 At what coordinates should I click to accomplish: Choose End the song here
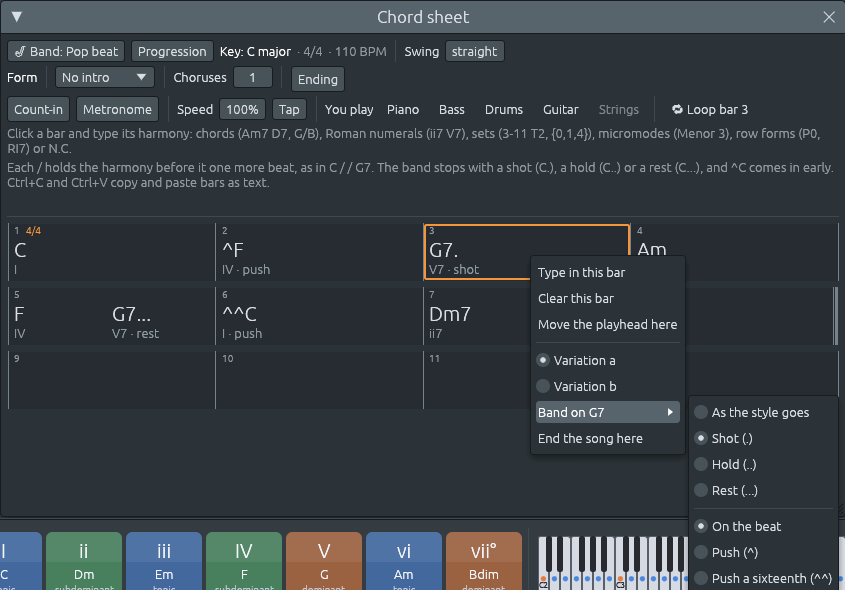tap(608, 439)
